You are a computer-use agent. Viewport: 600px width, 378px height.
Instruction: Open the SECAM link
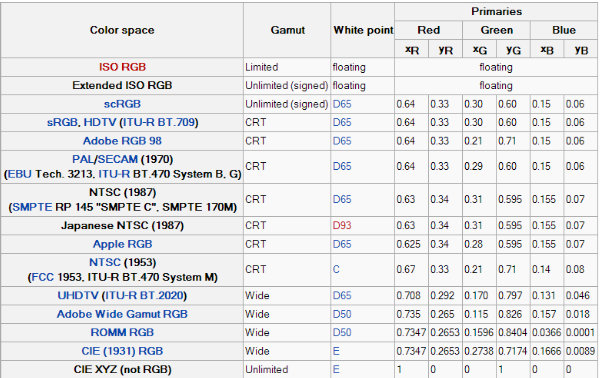click(x=117, y=159)
